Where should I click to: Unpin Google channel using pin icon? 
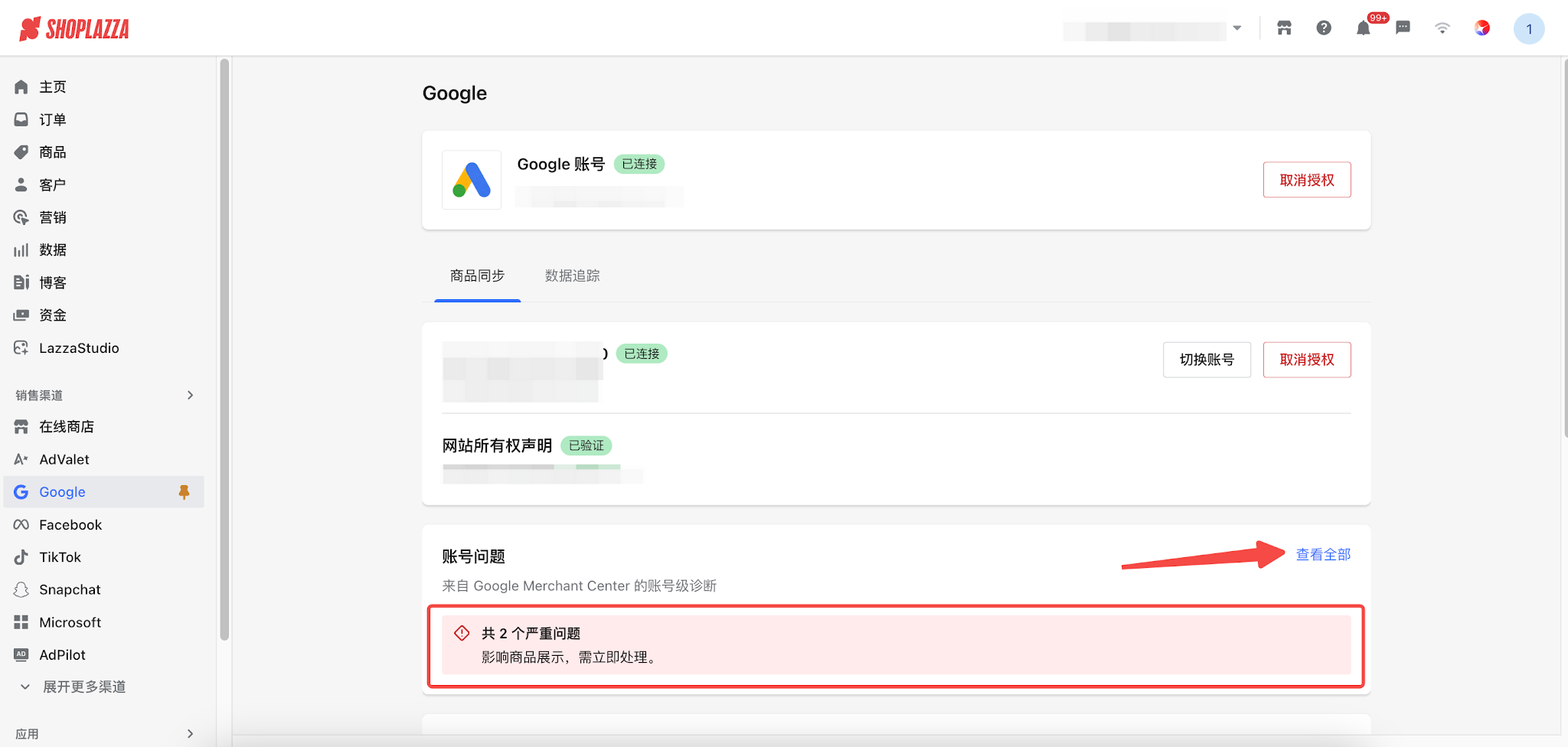[184, 492]
